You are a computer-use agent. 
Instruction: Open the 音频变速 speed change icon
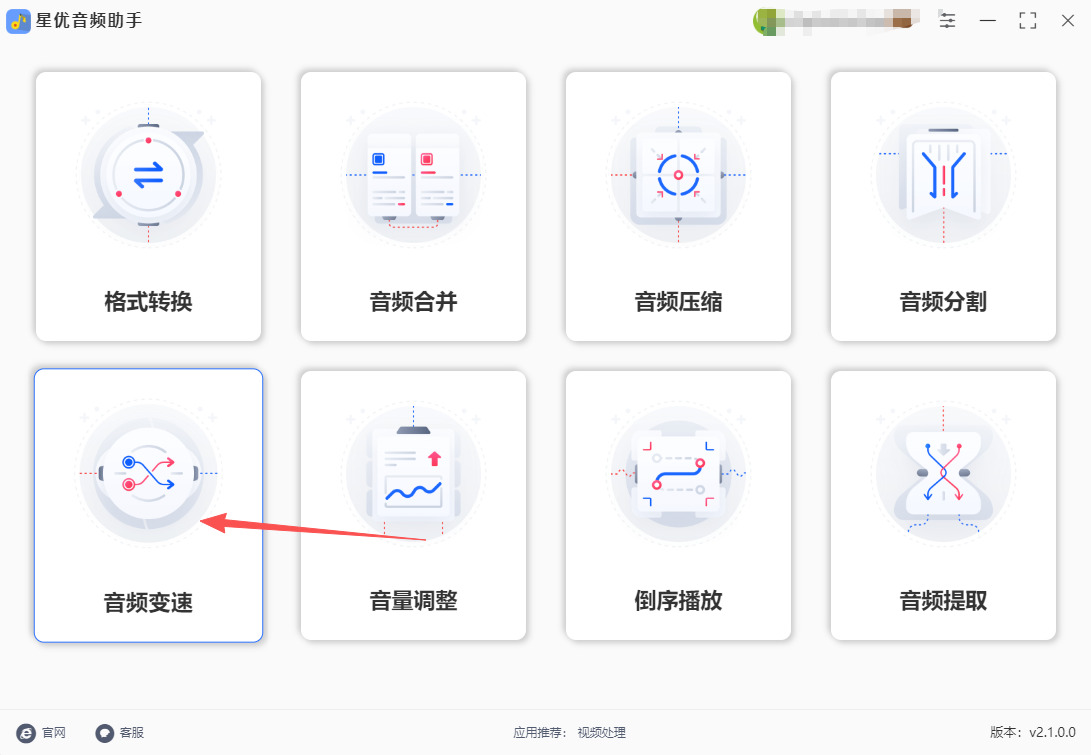[x=148, y=473]
